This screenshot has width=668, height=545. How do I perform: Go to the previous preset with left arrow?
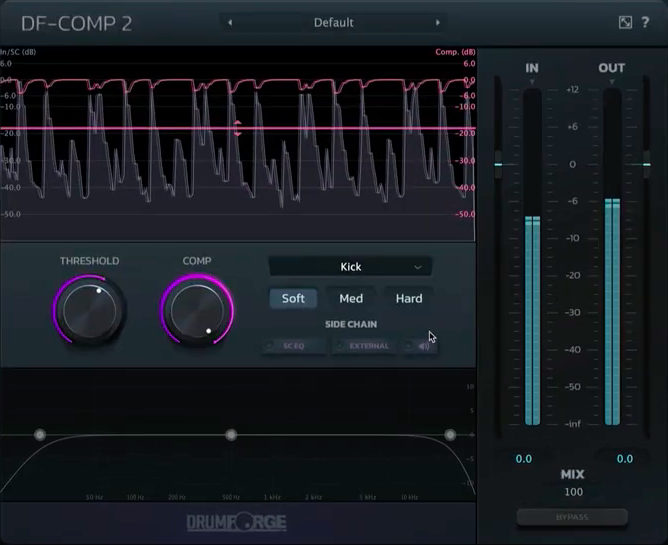pyautogui.click(x=230, y=23)
